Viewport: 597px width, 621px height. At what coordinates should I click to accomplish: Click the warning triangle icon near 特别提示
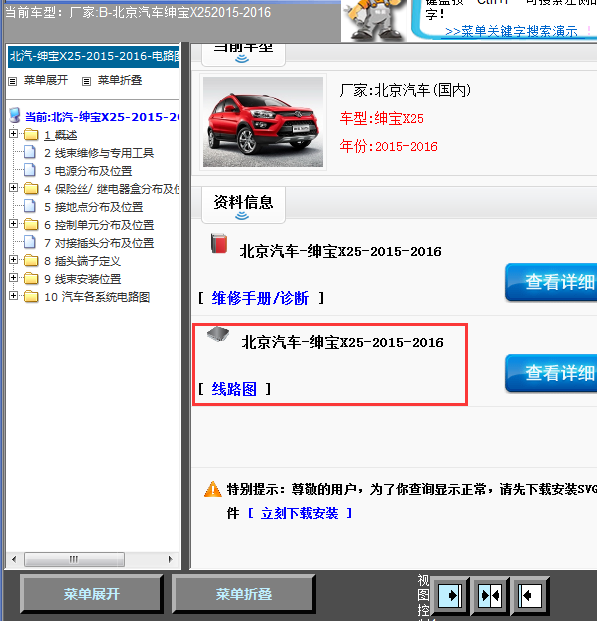pos(213,490)
